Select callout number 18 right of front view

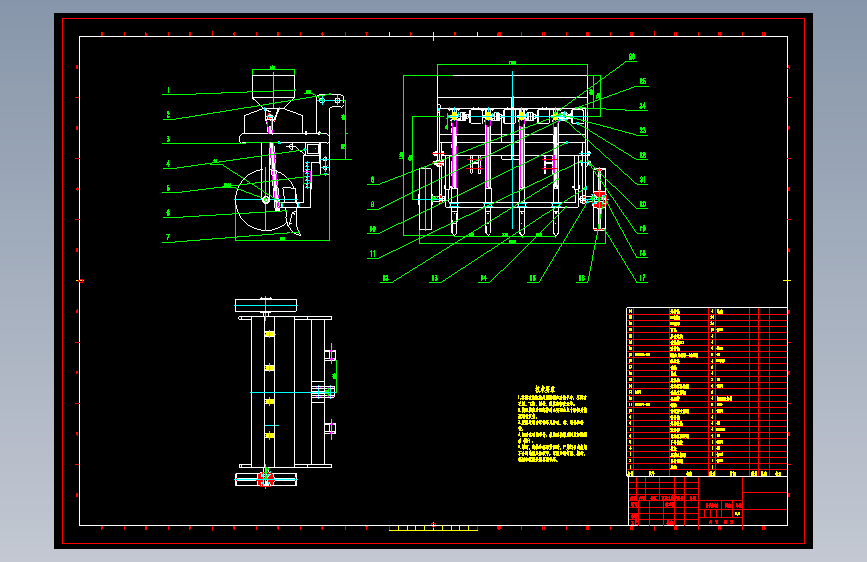(x=643, y=253)
